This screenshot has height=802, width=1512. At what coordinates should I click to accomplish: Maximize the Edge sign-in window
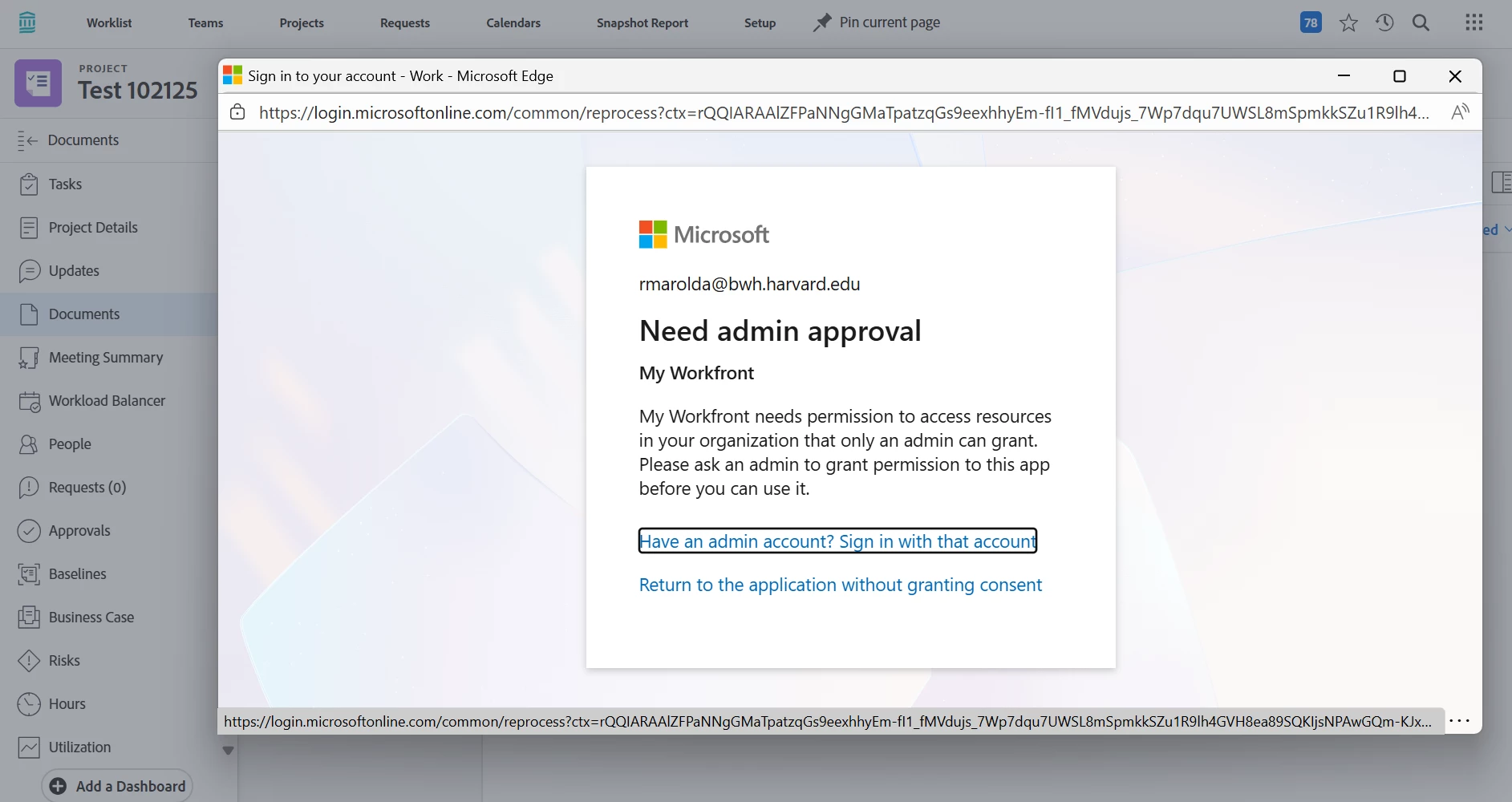tap(1400, 76)
